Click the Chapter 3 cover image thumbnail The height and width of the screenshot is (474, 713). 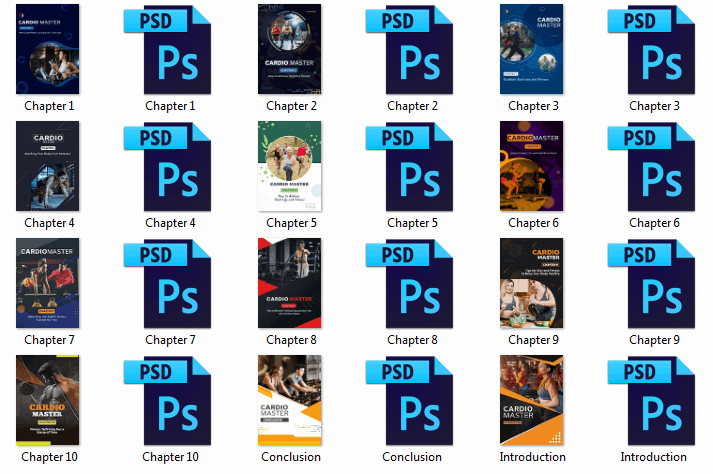click(x=532, y=50)
